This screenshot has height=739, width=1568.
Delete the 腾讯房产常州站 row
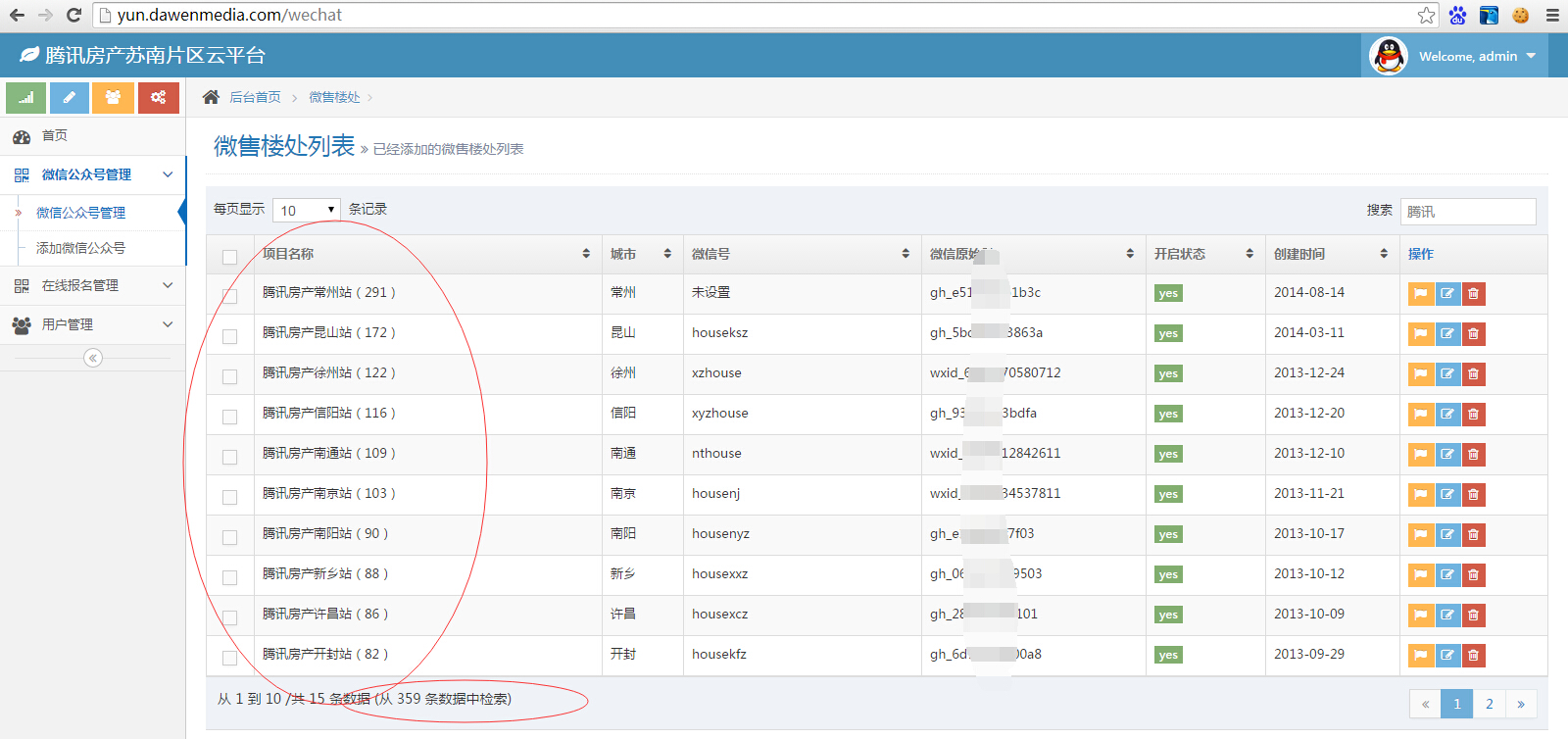[x=1473, y=293]
